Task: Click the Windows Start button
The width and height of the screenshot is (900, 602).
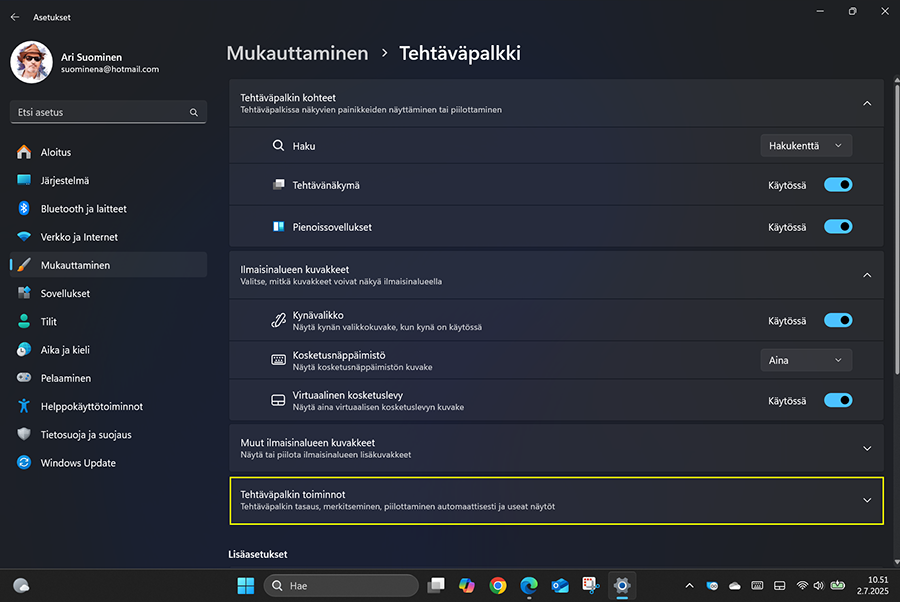Action: tap(246, 585)
